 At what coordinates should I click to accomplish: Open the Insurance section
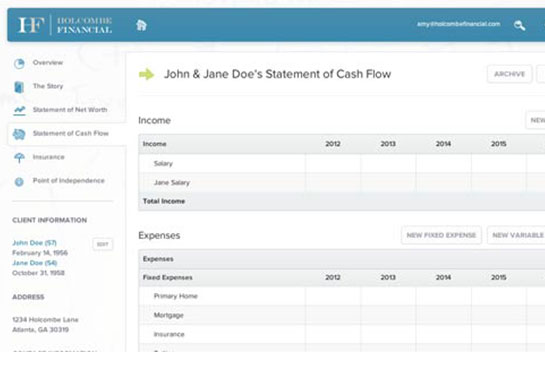point(49,157)
